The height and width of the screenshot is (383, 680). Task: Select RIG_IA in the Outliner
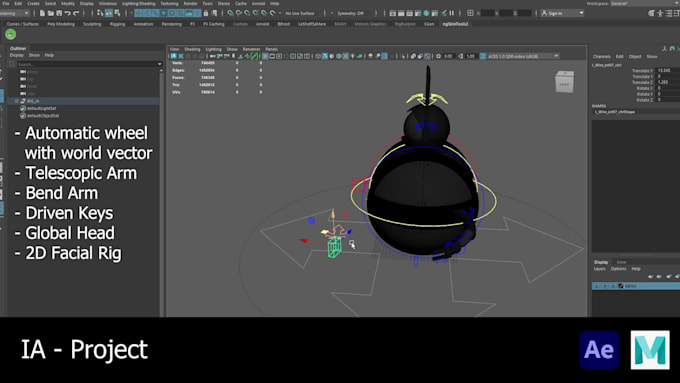tap(33, 101)
